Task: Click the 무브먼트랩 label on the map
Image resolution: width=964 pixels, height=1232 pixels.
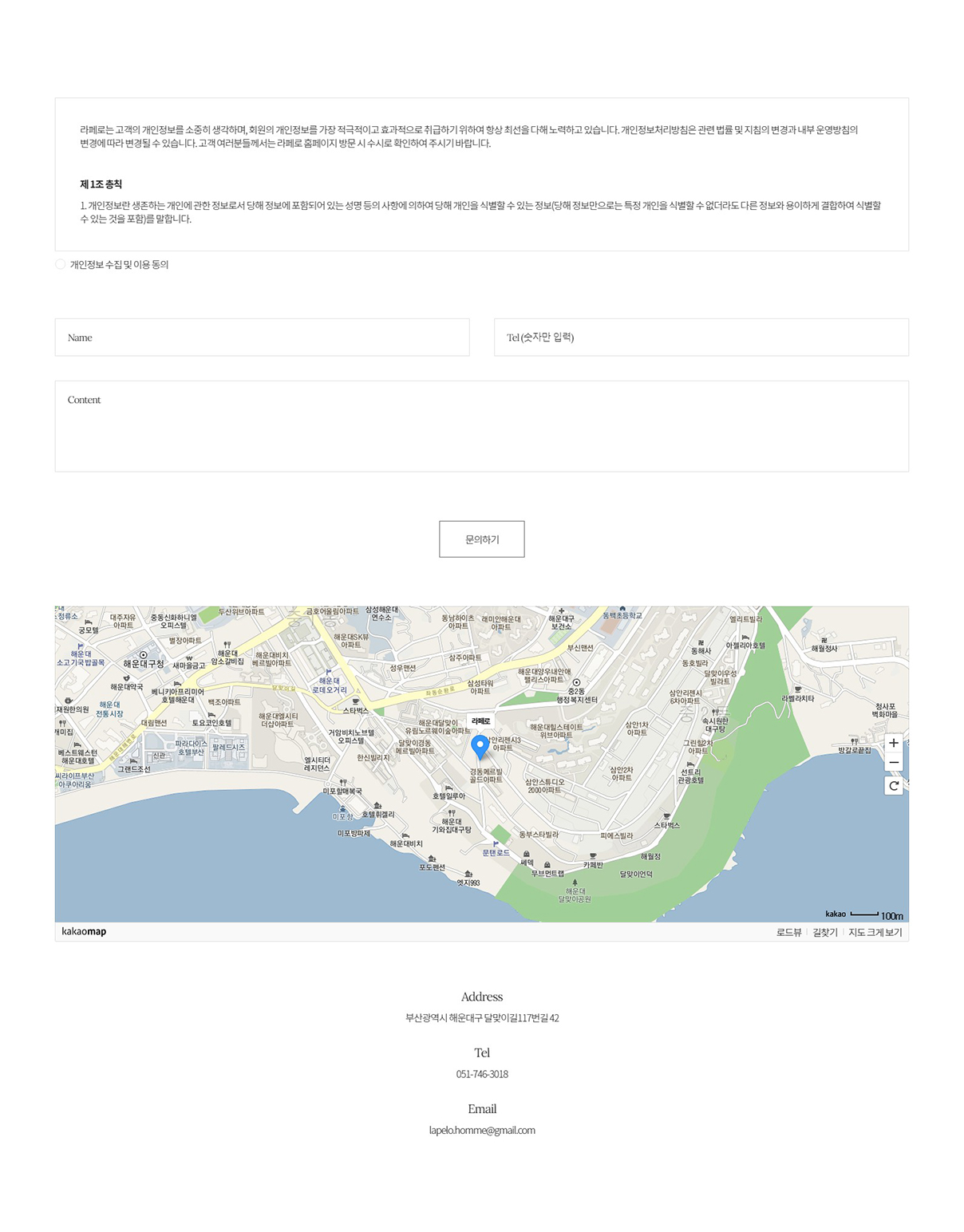Action: coord(547,873)
